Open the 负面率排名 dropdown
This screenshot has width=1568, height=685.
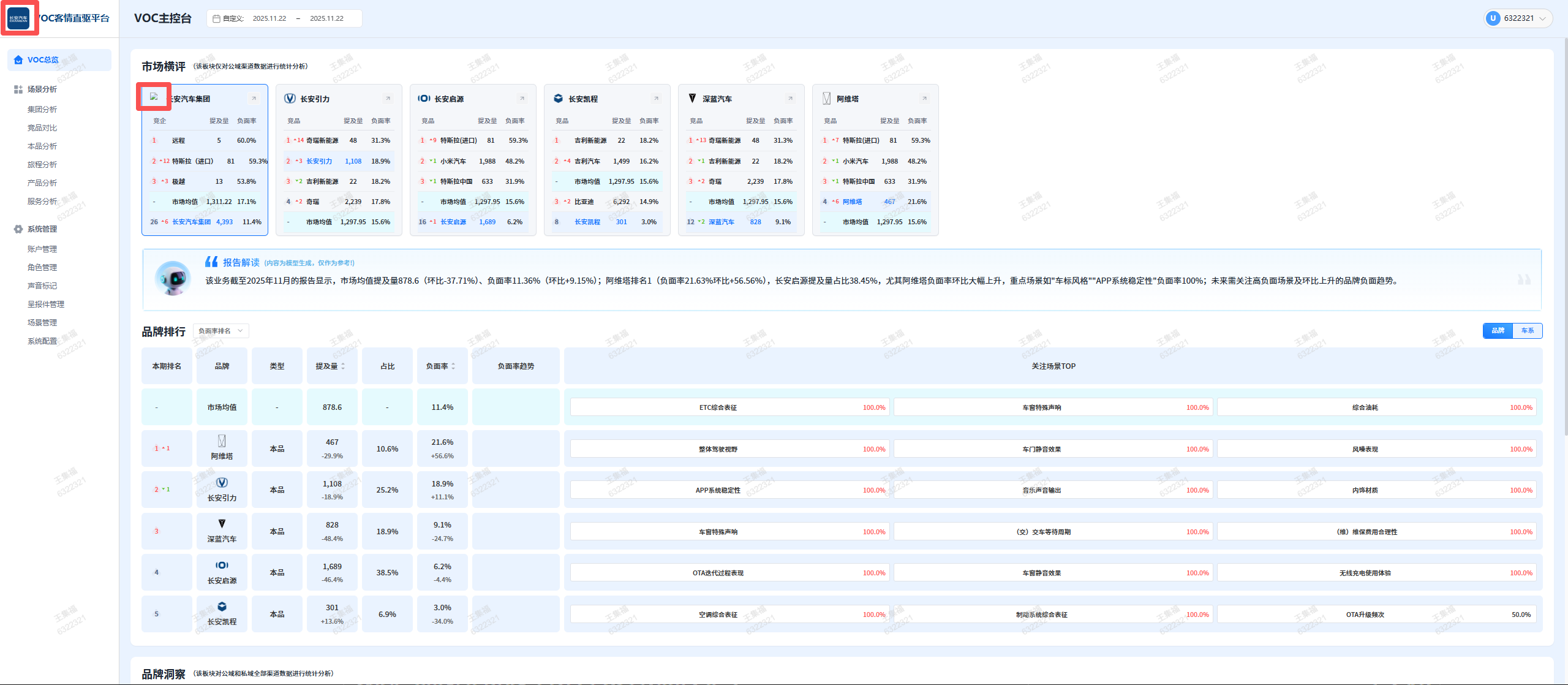pos(221,331)
